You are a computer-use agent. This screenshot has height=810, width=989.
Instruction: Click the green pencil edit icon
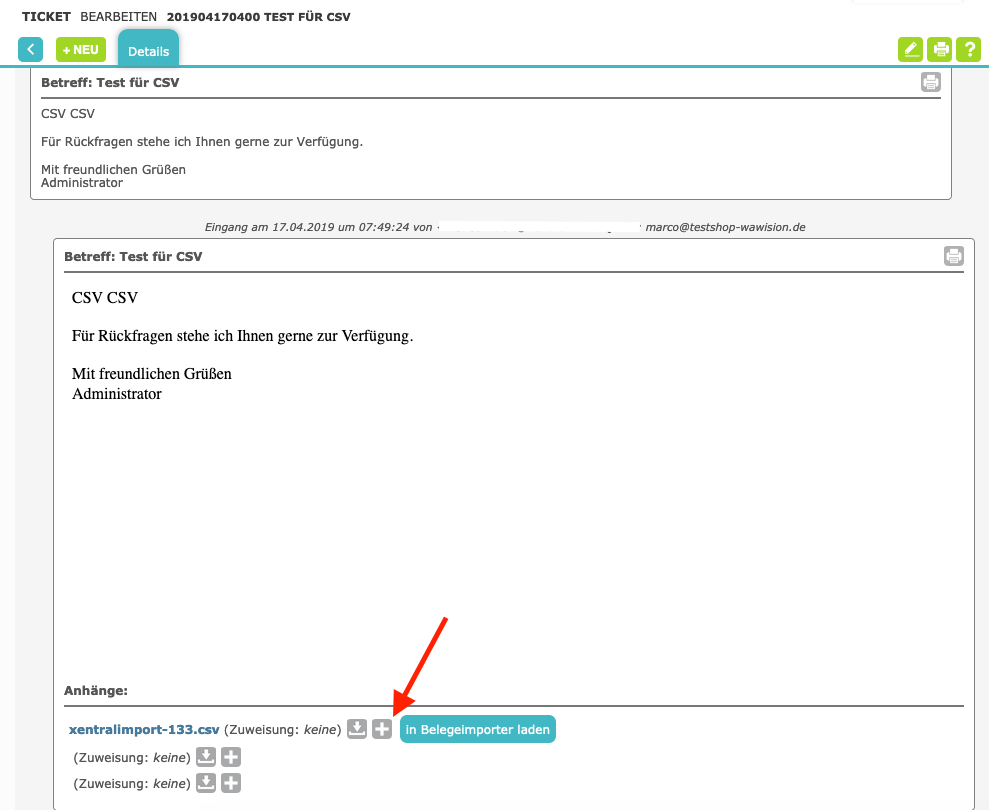tap(910, 49)
